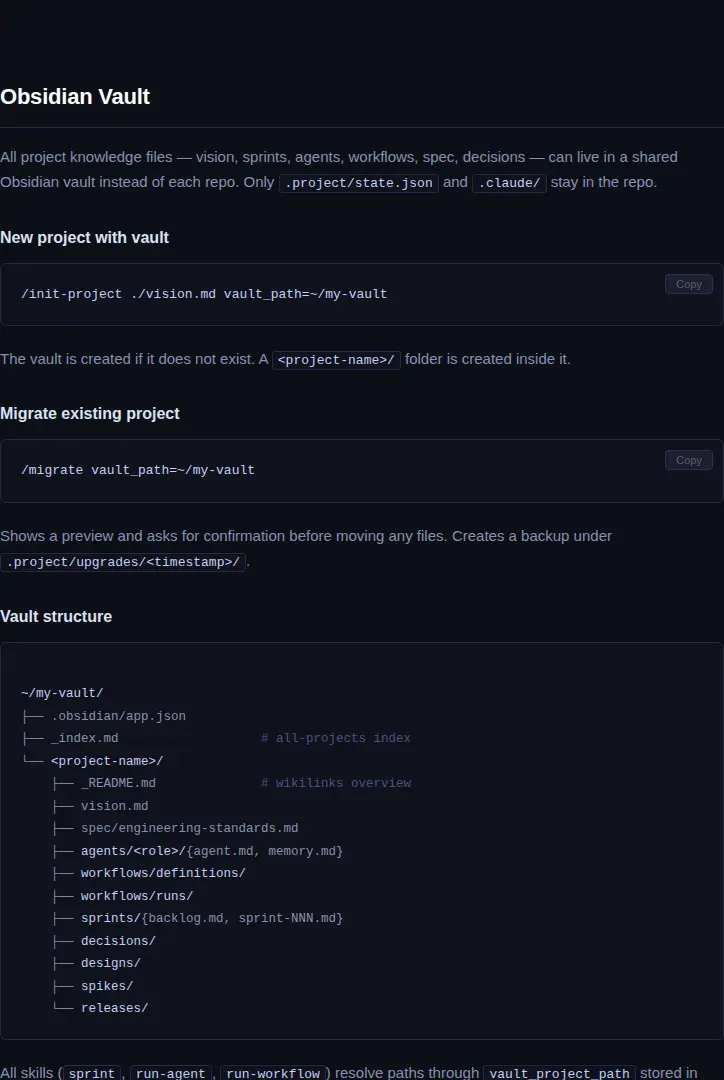Click the Vault structure heading
The width and height of the screenshot is (724, 1080).
[56, 616]
